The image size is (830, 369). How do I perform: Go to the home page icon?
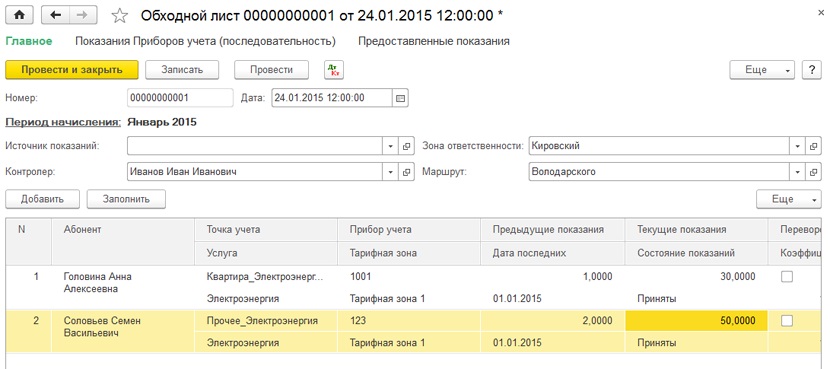pyautogui.click(x=20, y=15)
